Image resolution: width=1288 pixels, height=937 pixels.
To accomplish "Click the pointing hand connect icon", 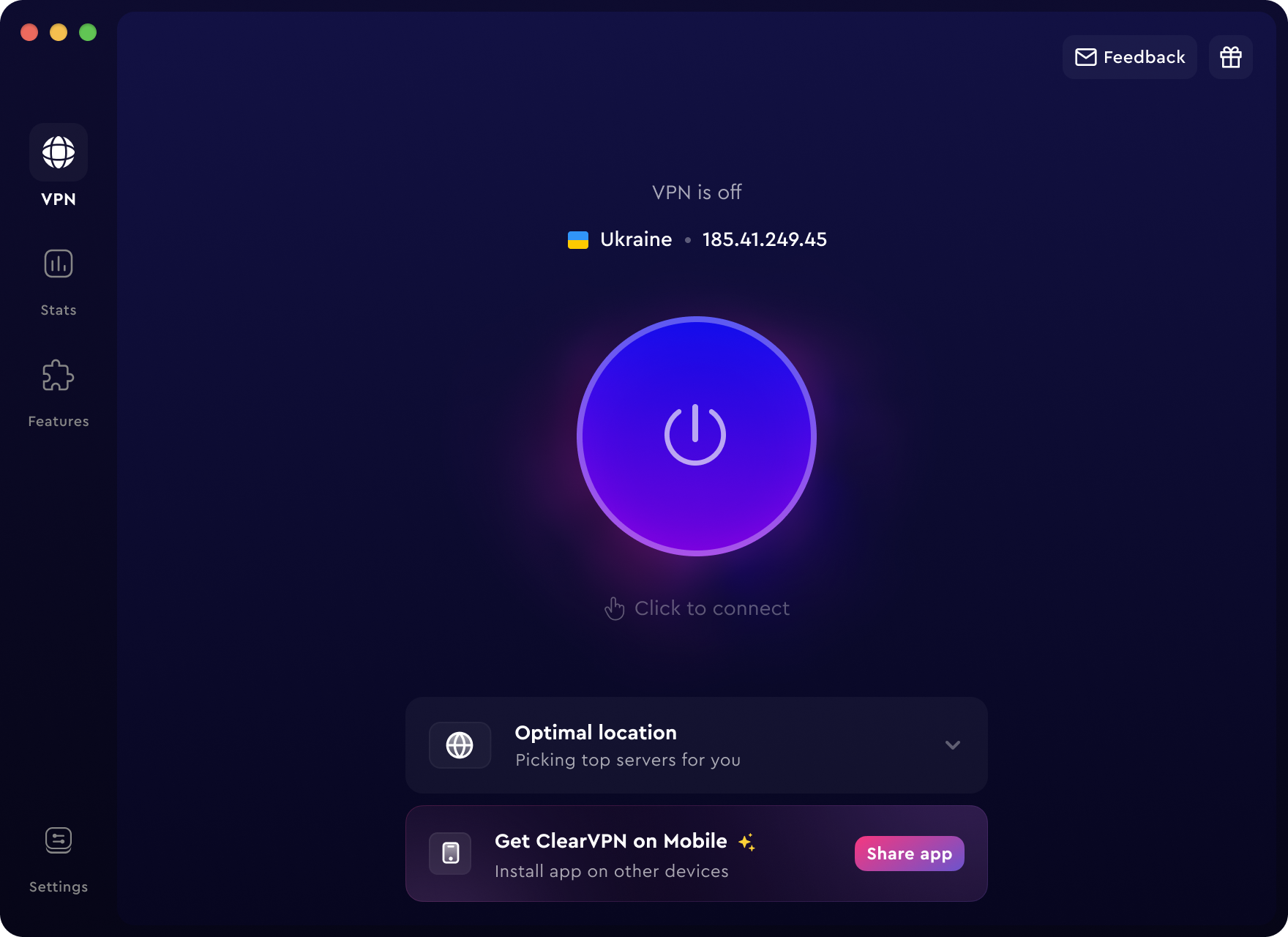I will [x=615, y=608].
